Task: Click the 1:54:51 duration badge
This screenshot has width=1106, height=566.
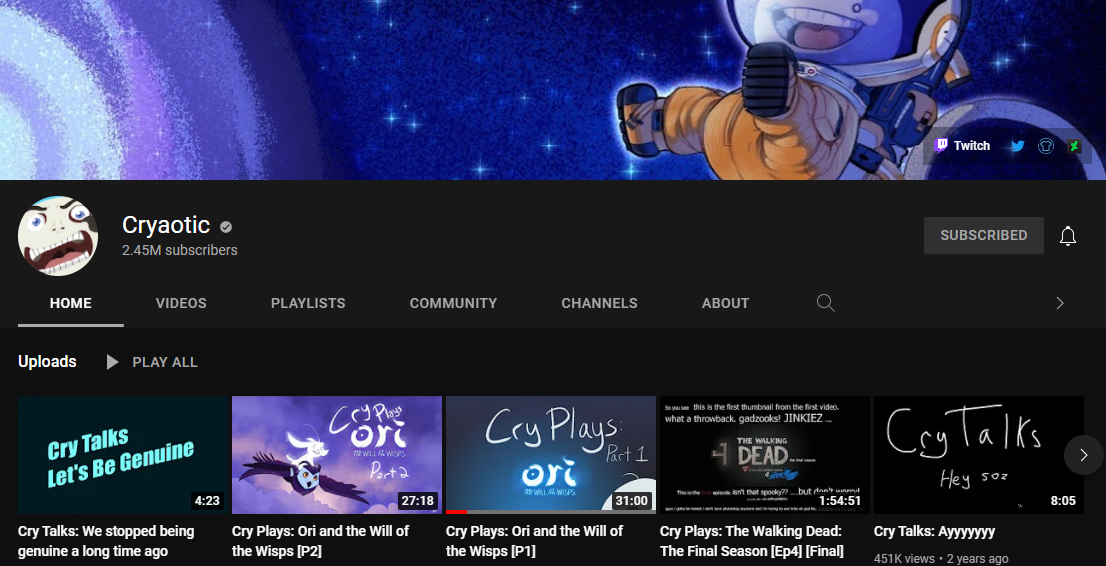Action: [839, 501]
